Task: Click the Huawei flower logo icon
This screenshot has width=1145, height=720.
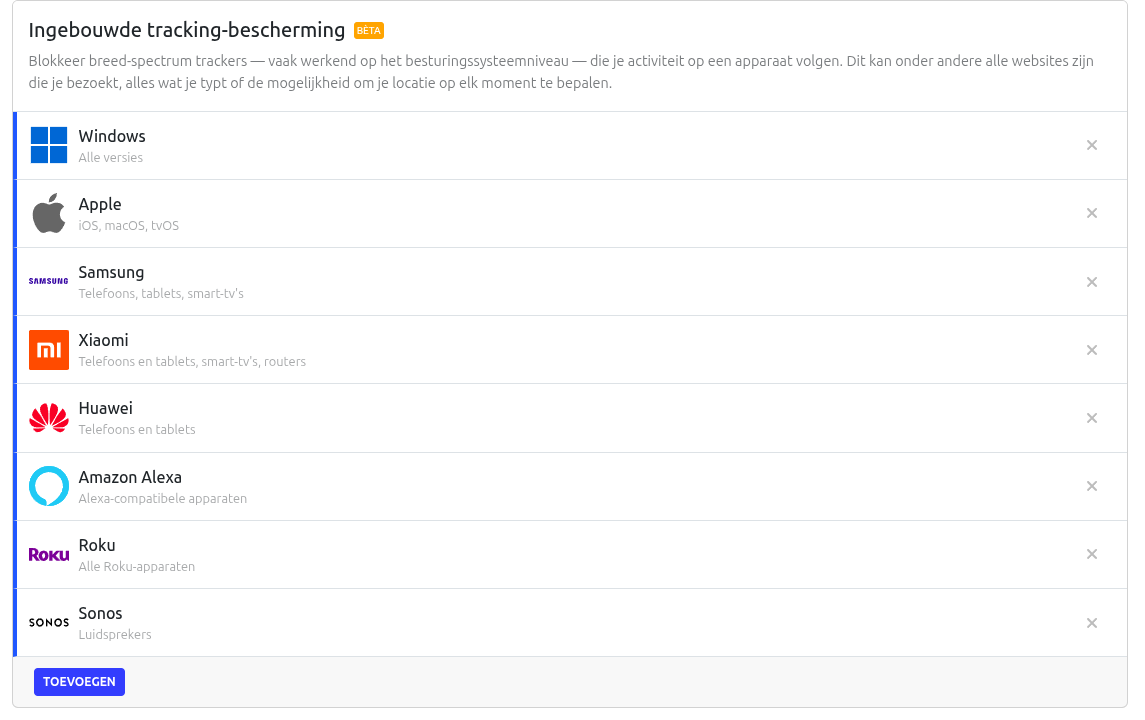Action: coord(49,418)
